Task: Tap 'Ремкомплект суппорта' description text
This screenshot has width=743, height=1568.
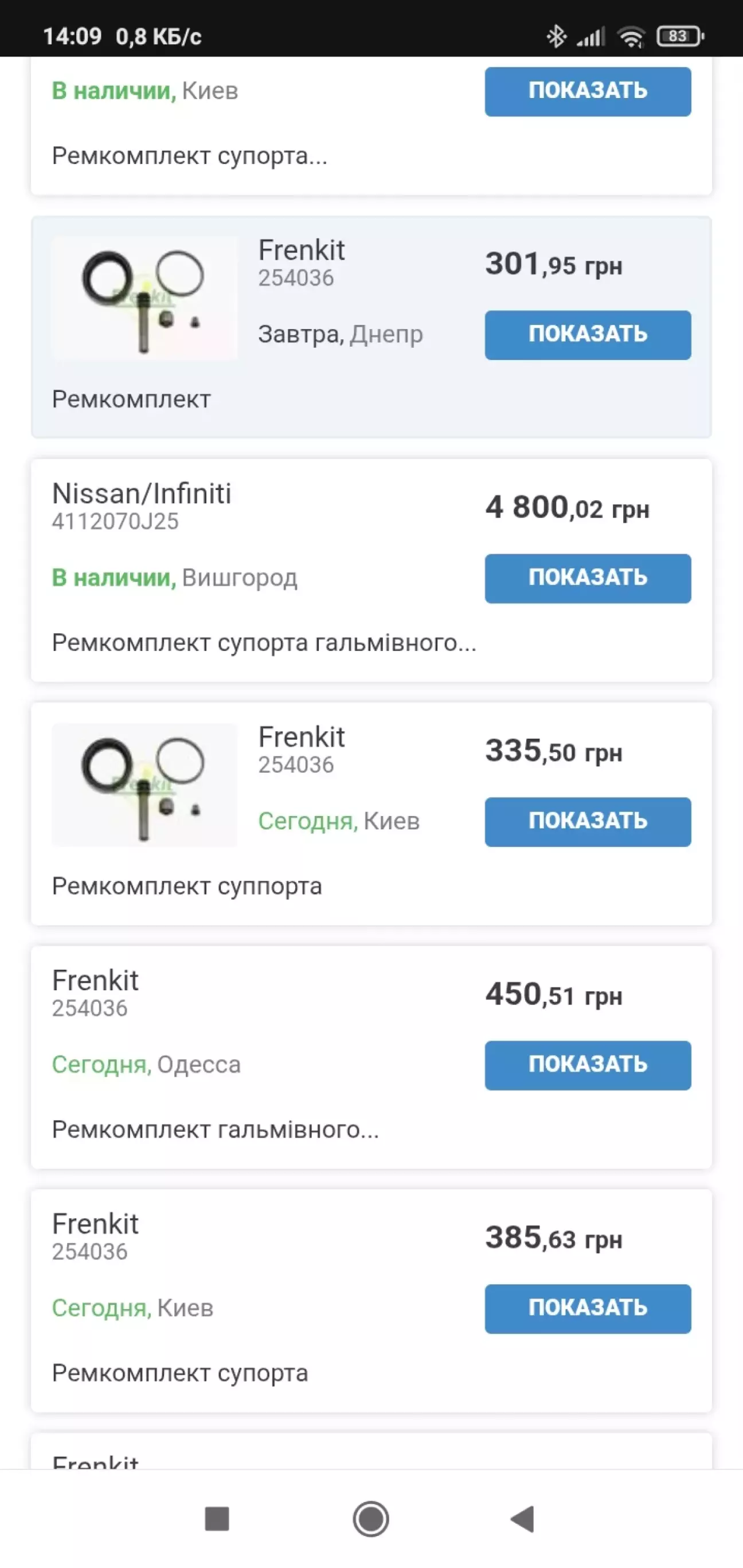Action: (186, 886)
